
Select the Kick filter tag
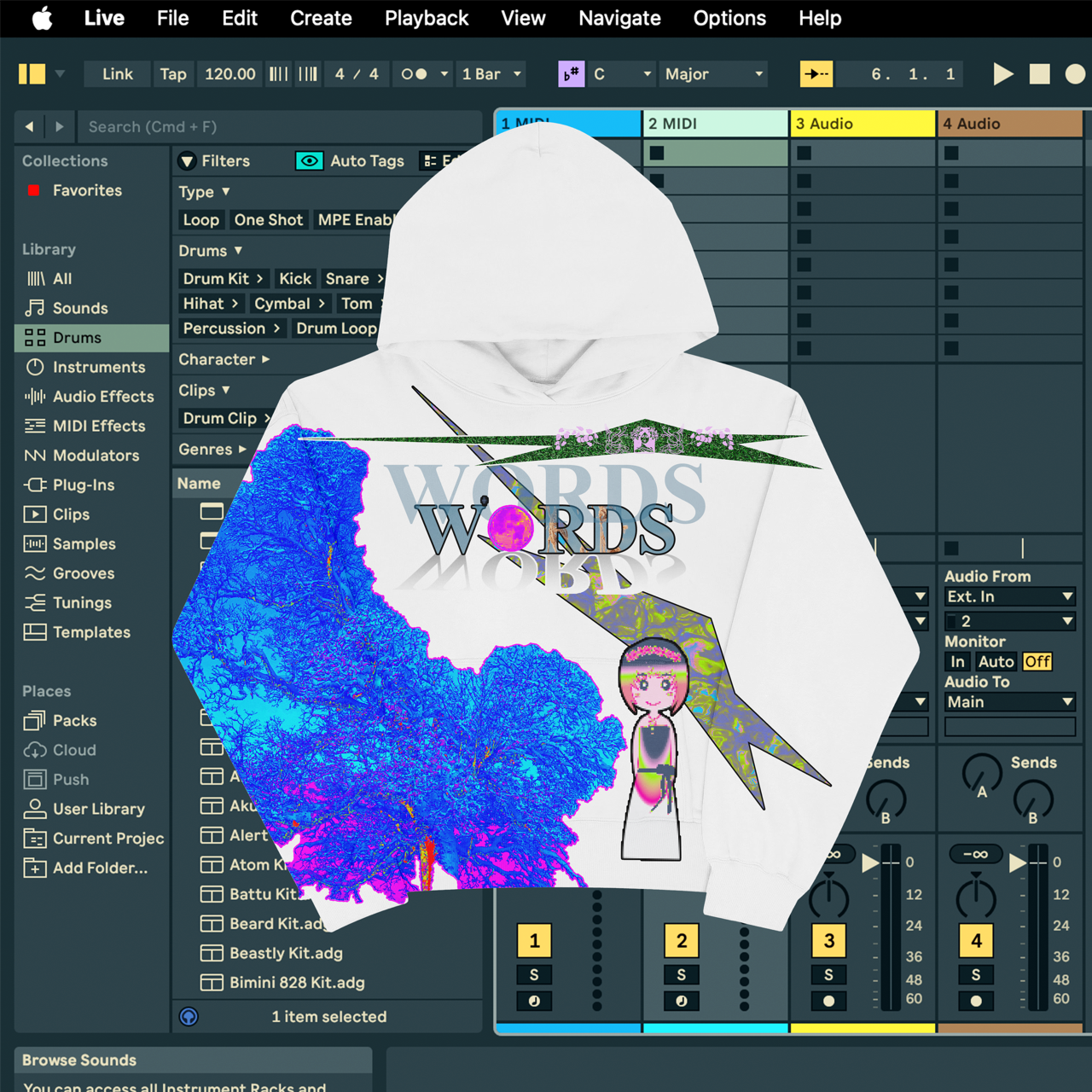click(x=295, y=279)
